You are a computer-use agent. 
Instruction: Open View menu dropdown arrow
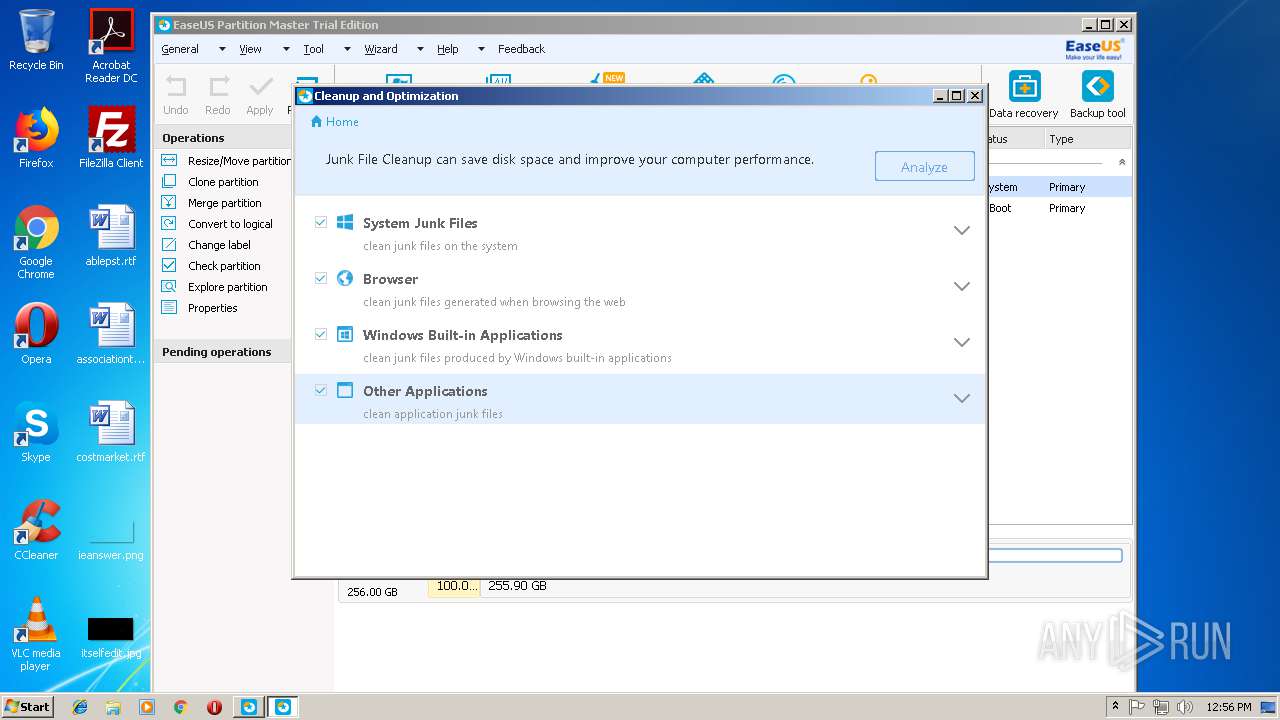tap(285, 49)
